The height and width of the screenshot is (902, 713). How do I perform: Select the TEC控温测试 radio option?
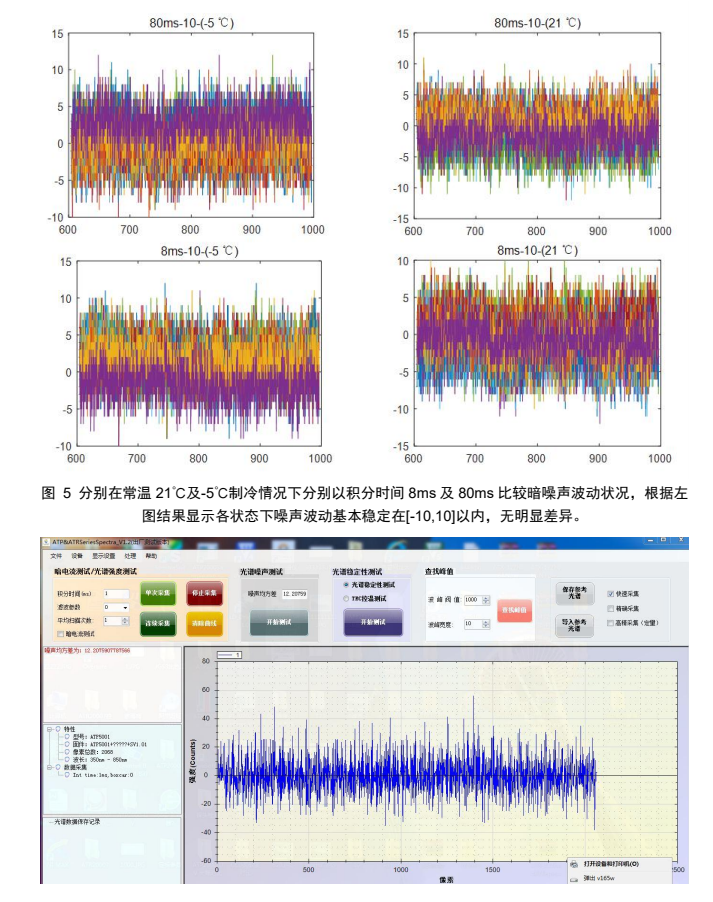346,597
